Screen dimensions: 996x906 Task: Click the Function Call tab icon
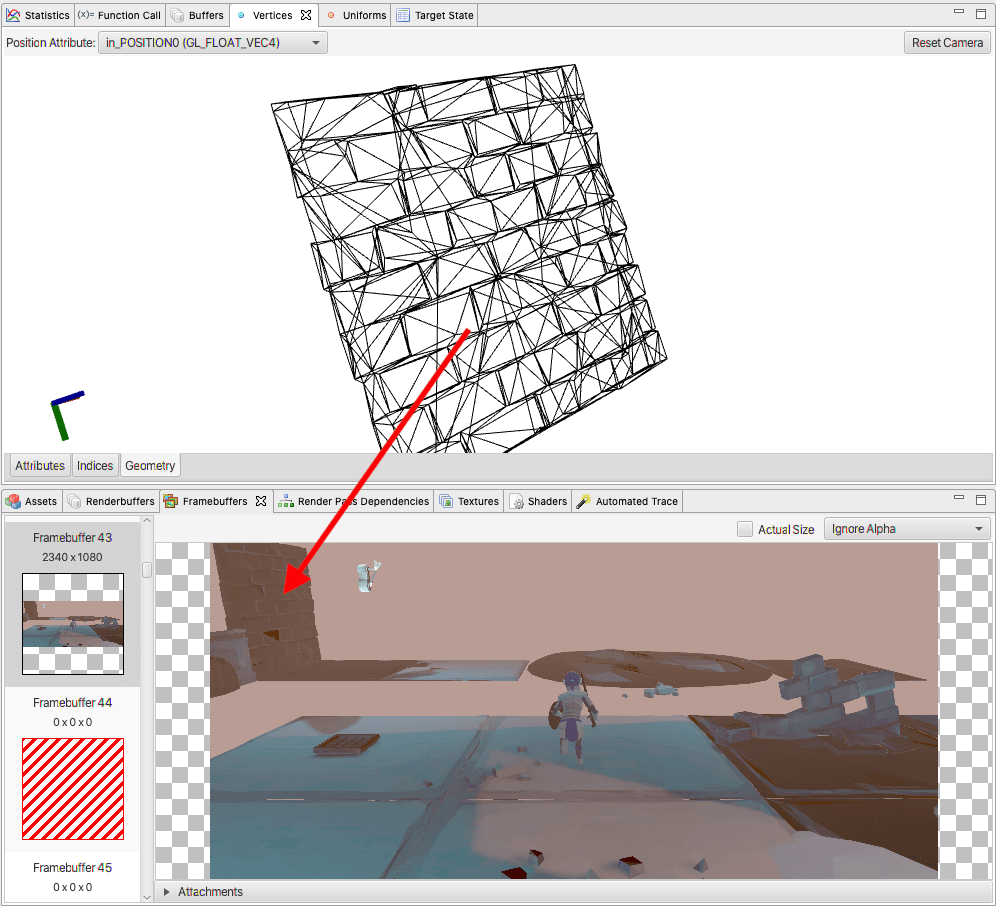pos(86,14)
